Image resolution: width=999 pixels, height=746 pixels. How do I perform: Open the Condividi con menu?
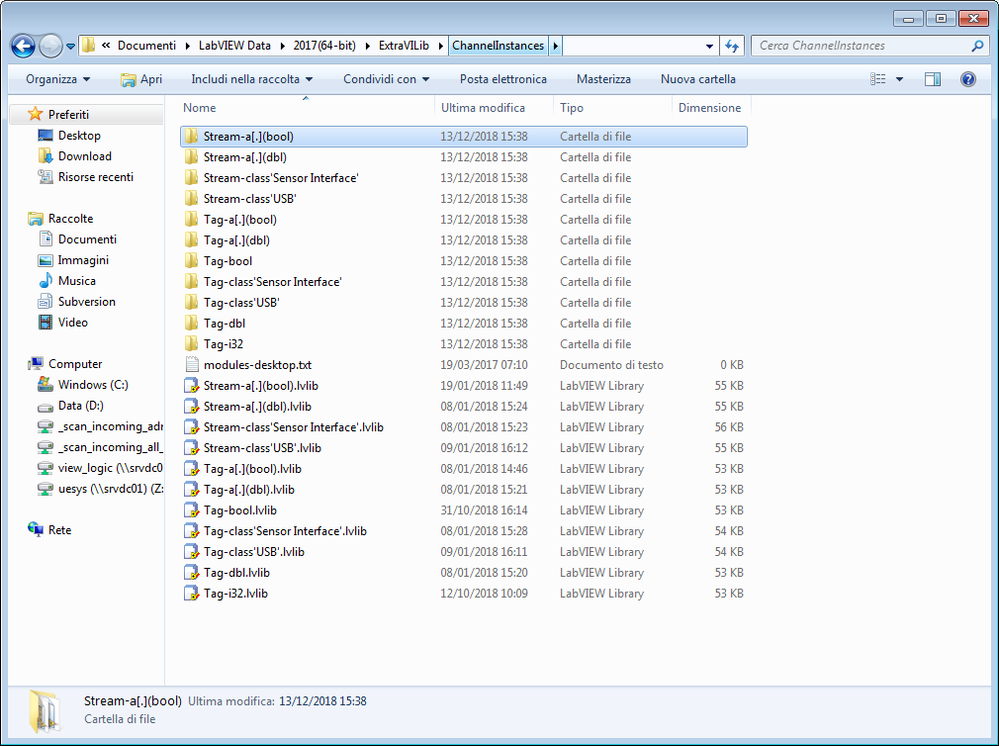(x=386, y=79)
